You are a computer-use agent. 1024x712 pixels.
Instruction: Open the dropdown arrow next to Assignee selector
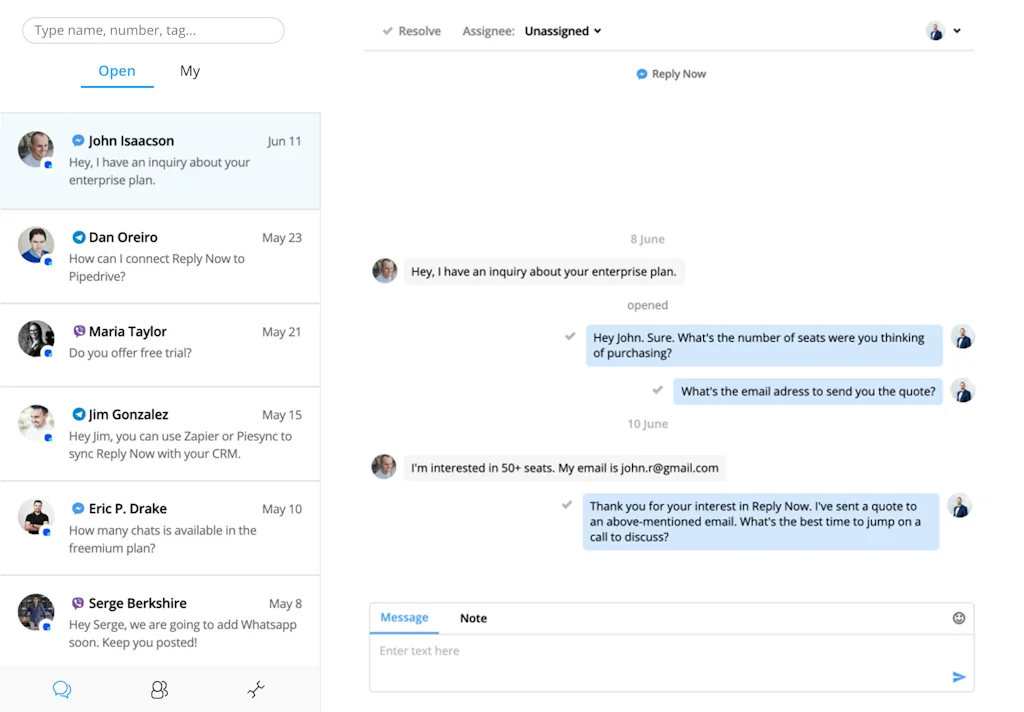tap(599, 31)
